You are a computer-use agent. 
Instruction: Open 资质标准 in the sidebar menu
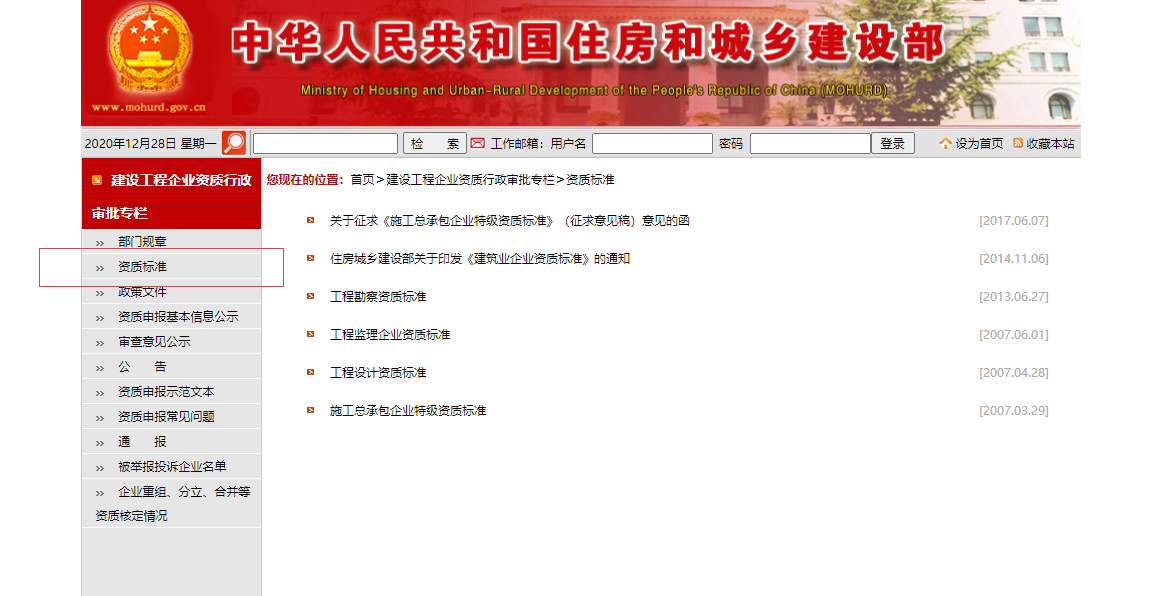click(142, 267)
